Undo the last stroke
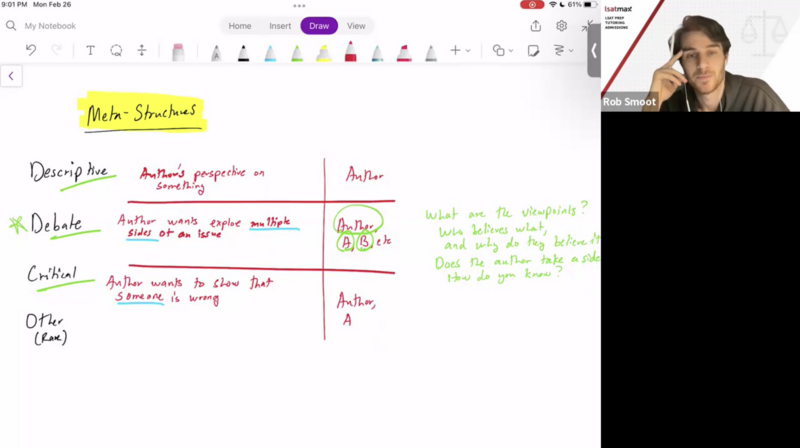 [x=31, y=51]
